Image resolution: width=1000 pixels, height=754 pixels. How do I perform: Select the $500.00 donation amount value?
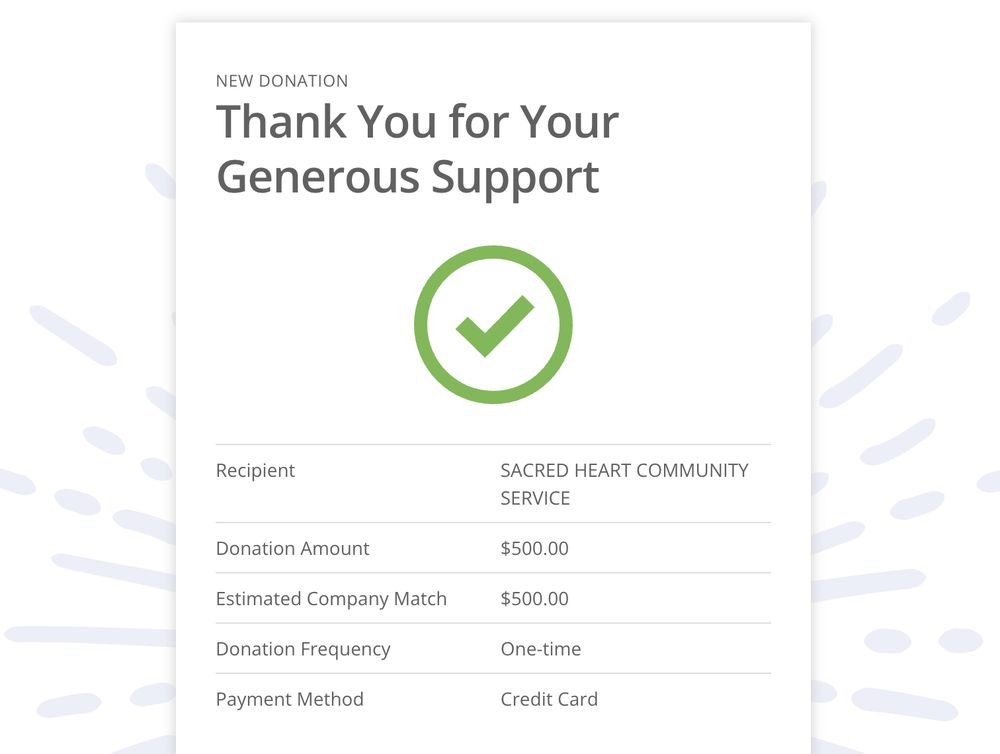(x=534, y=549)
